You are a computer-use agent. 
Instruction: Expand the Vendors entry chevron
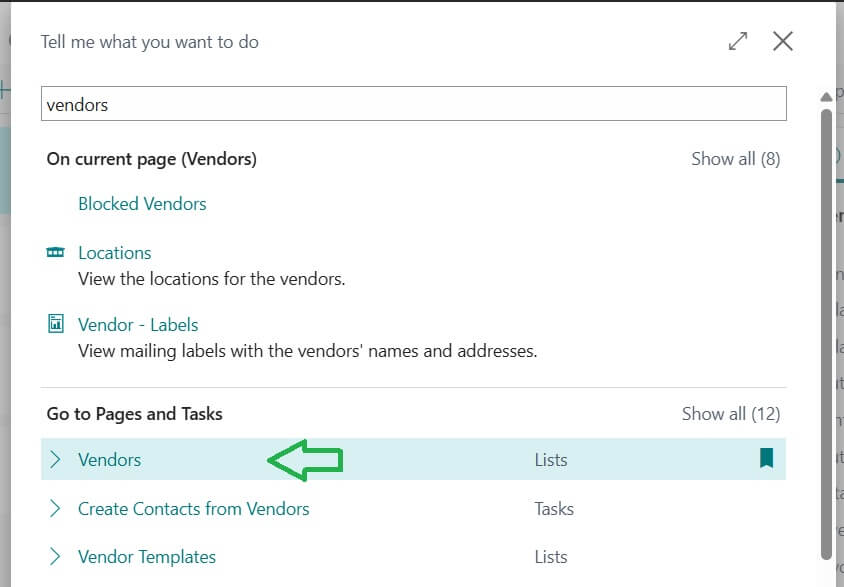[56, 459]
